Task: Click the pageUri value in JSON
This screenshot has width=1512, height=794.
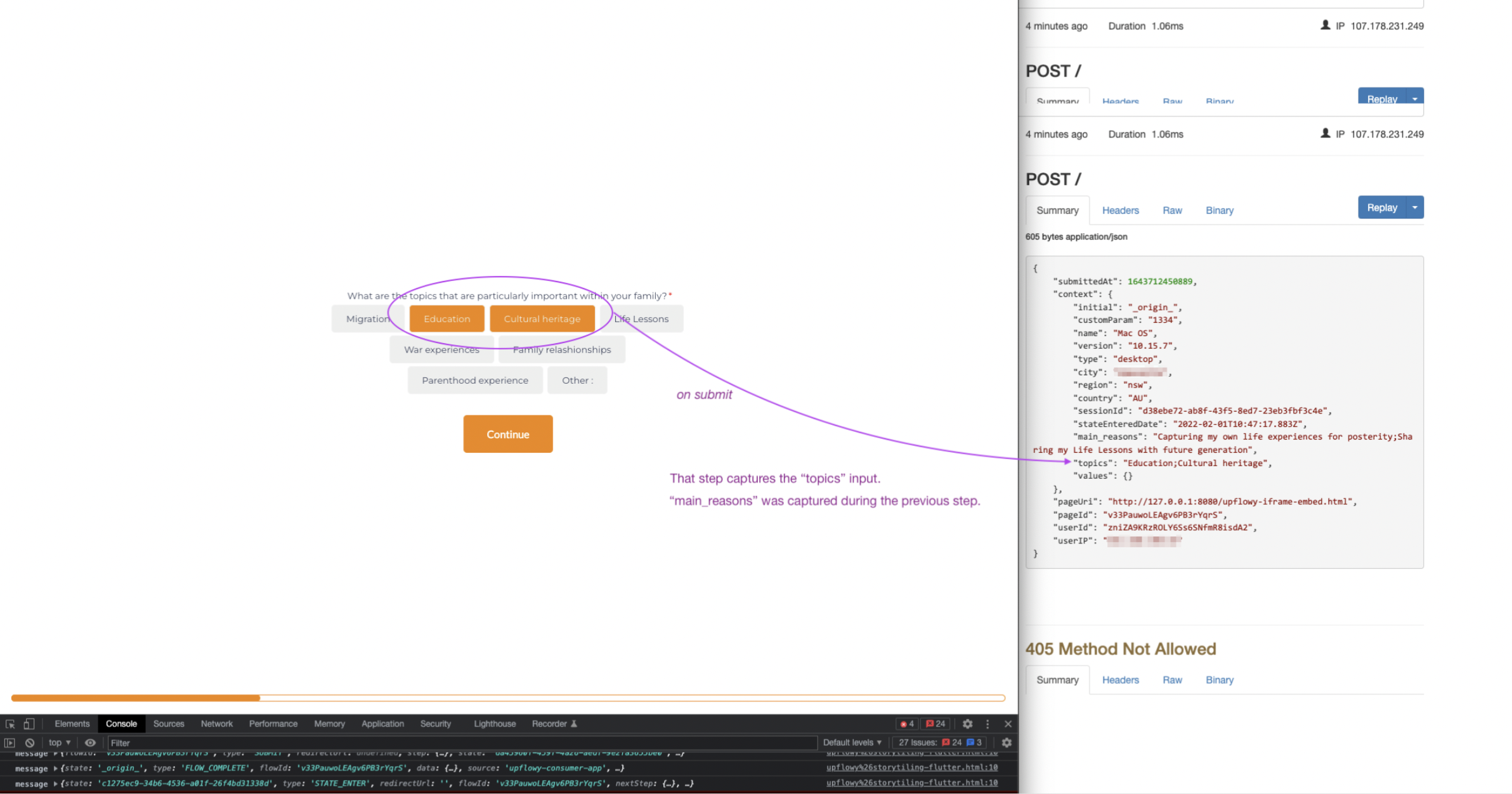Action: pos(1230,502)
